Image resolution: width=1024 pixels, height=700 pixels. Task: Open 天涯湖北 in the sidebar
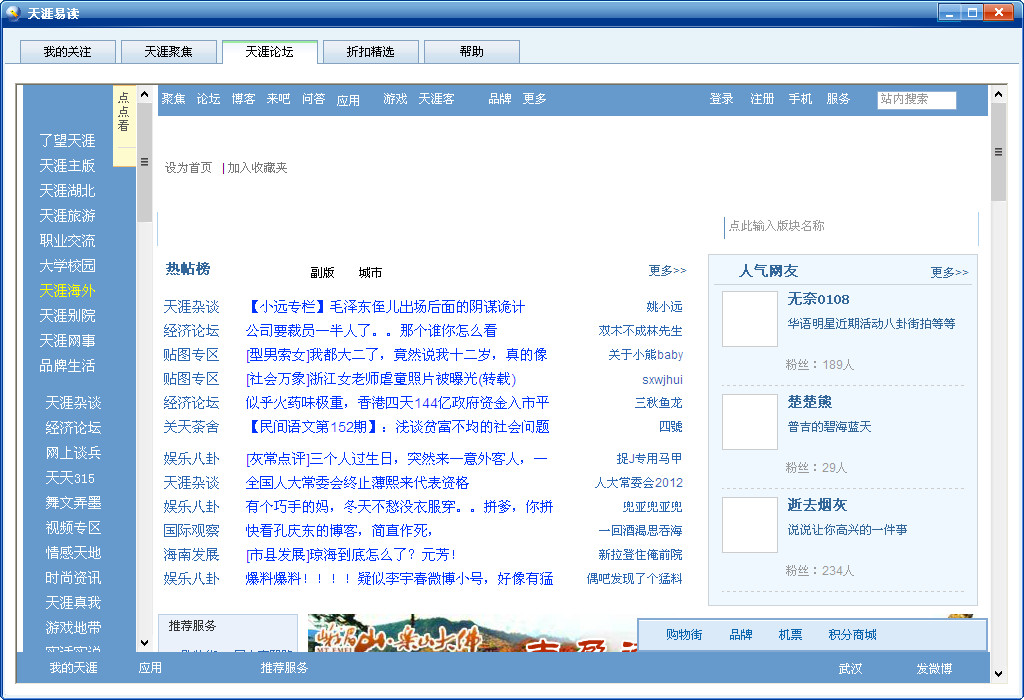(67, 191)
